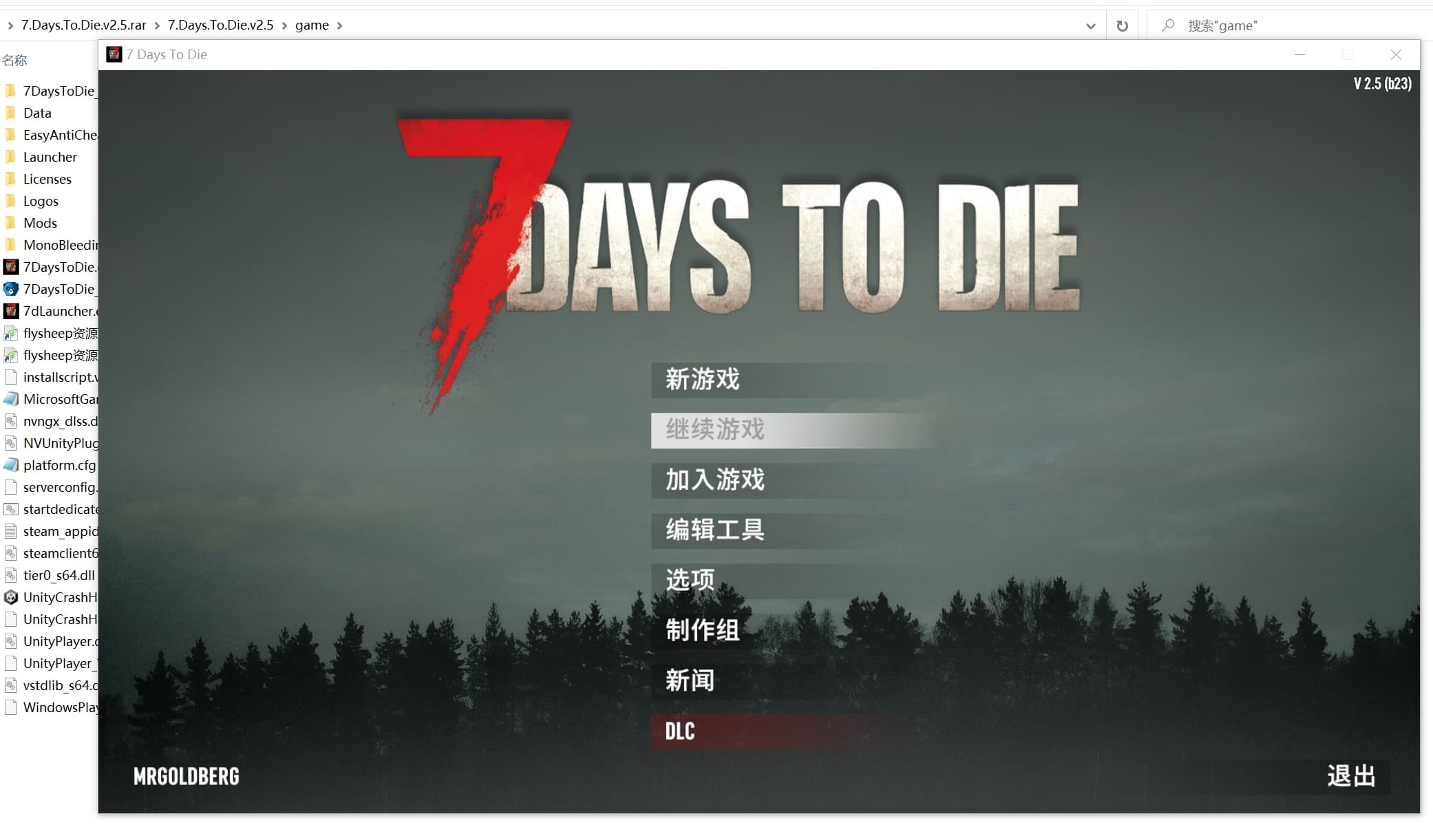
Task: Expand chevron after game in path
Action: coord(339,25)
